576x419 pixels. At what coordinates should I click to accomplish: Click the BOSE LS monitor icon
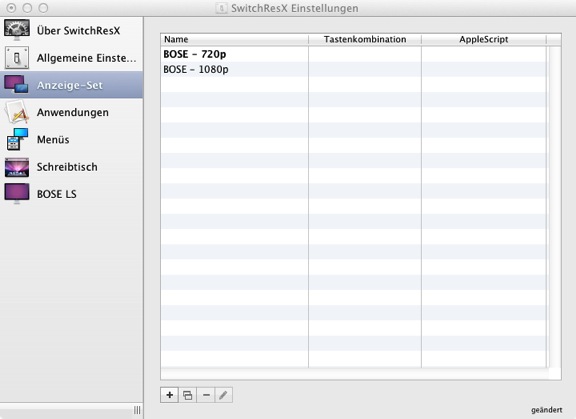tap(17, 194)
